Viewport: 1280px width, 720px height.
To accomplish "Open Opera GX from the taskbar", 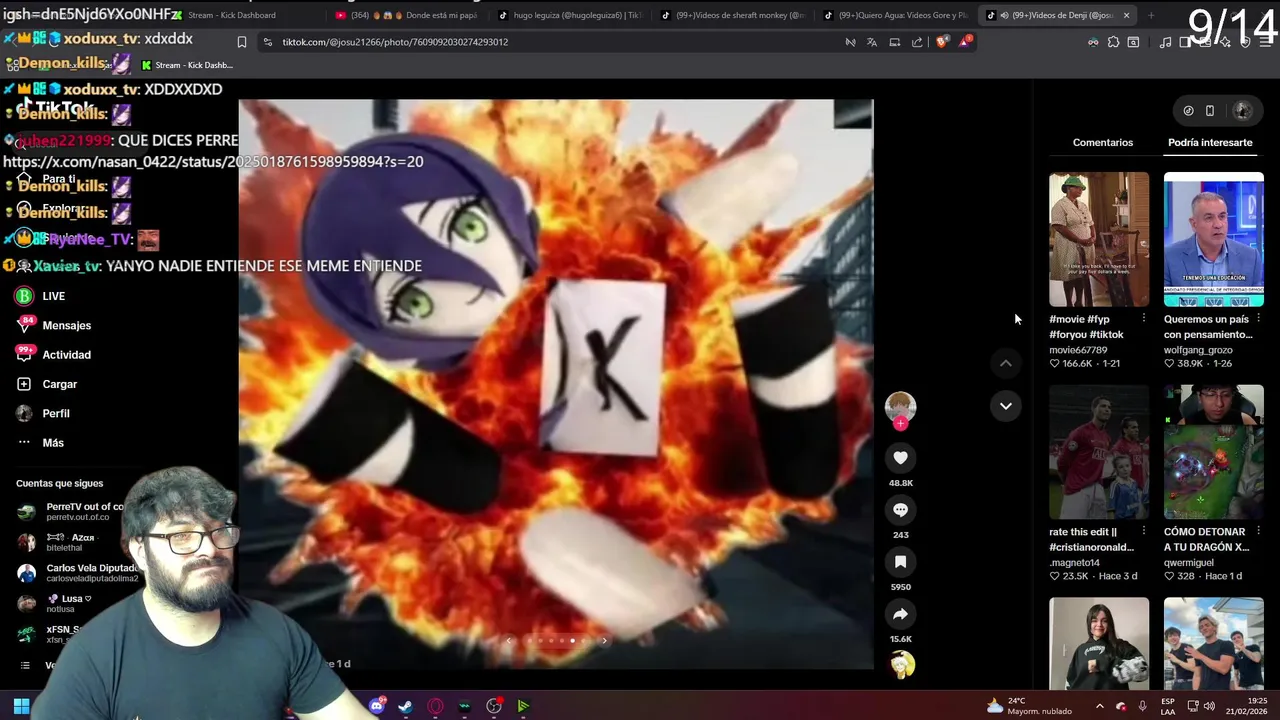I will (435, 706).
